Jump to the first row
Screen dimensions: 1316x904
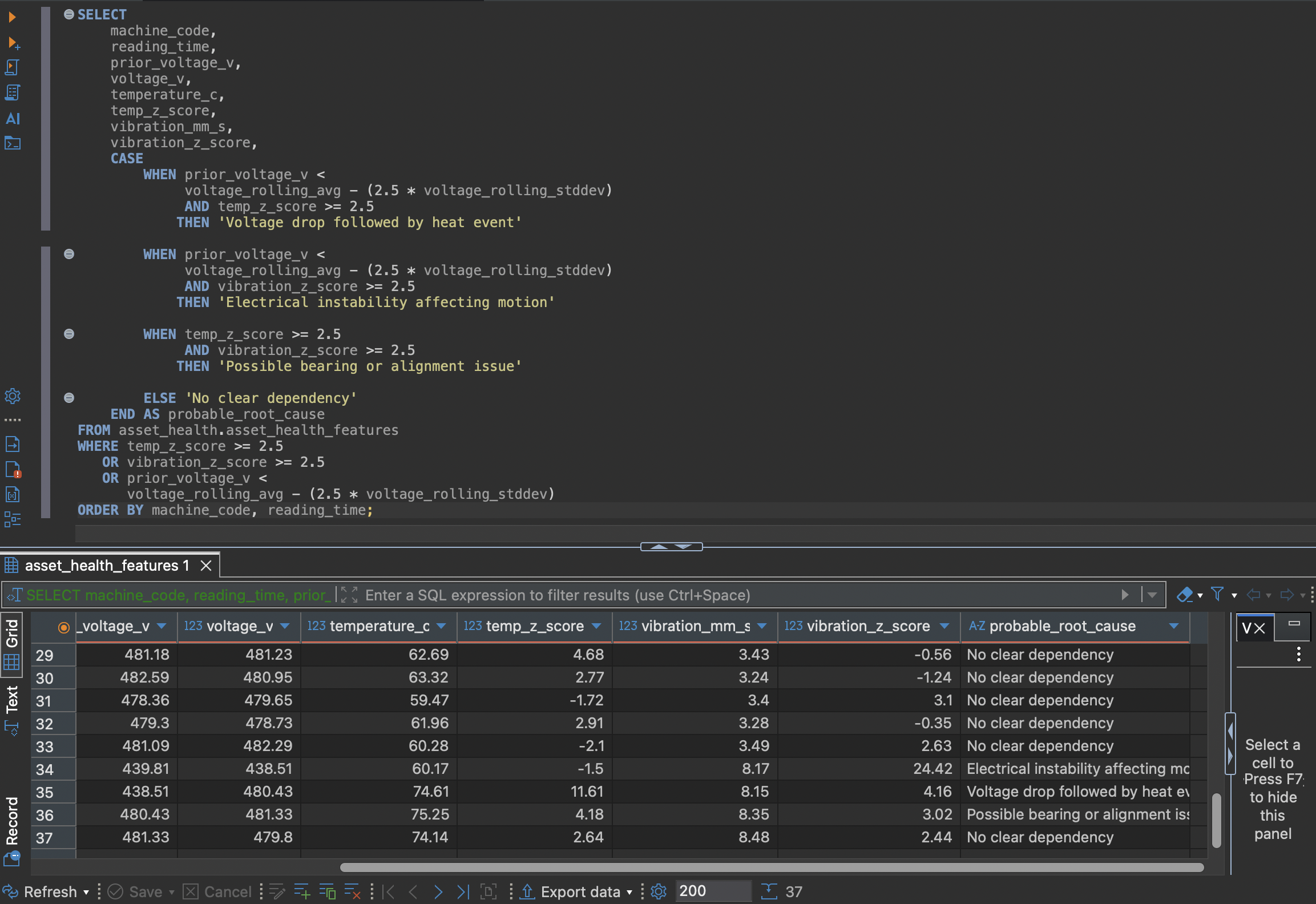[389, 891]
